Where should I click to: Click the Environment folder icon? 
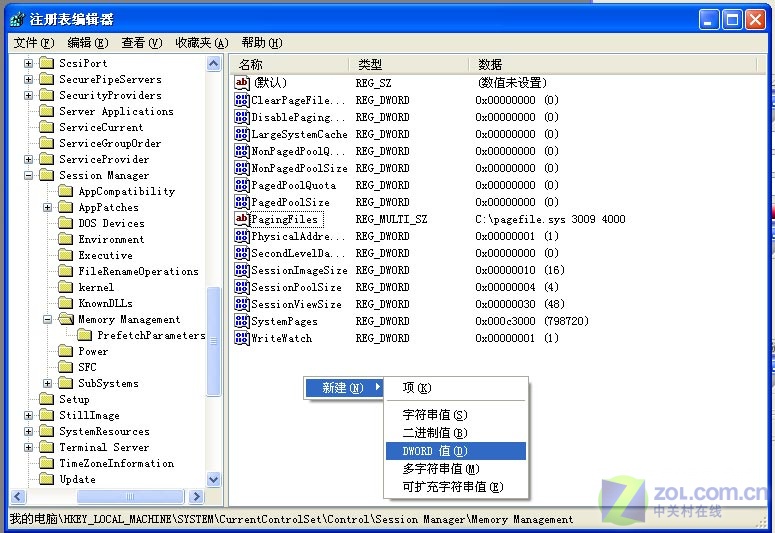coord(65,239)
